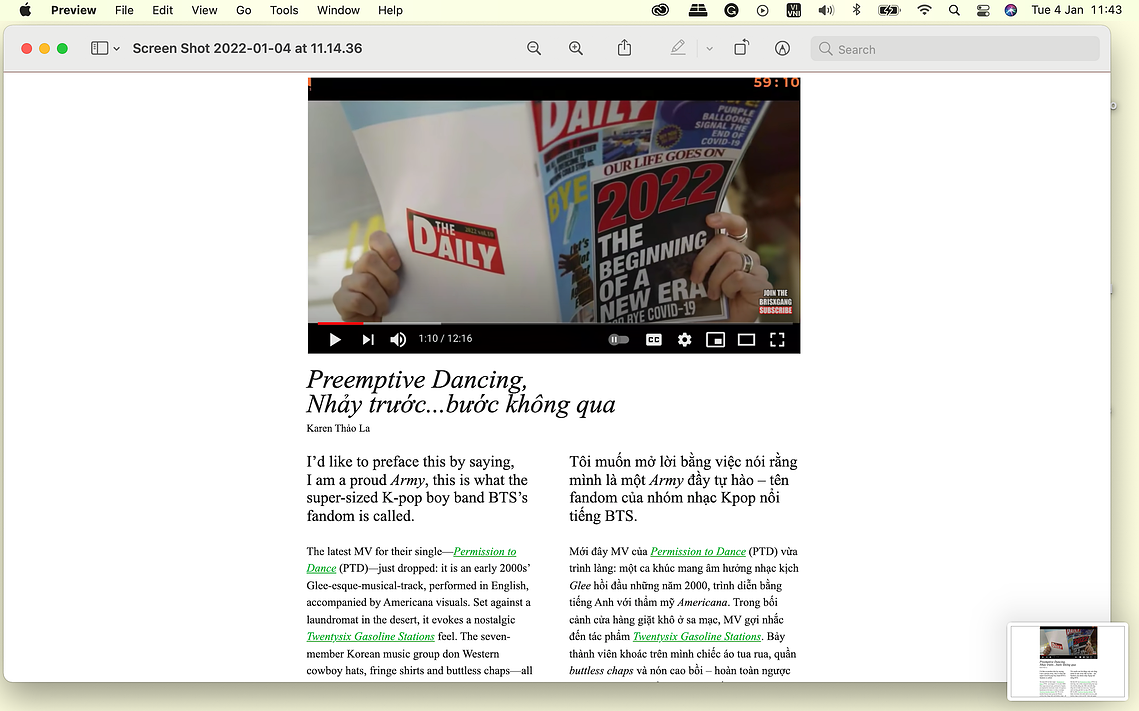
Task: Open Twentysix Gasoline Stations link in Vietnamese column
Action: [x=697, y=636]
